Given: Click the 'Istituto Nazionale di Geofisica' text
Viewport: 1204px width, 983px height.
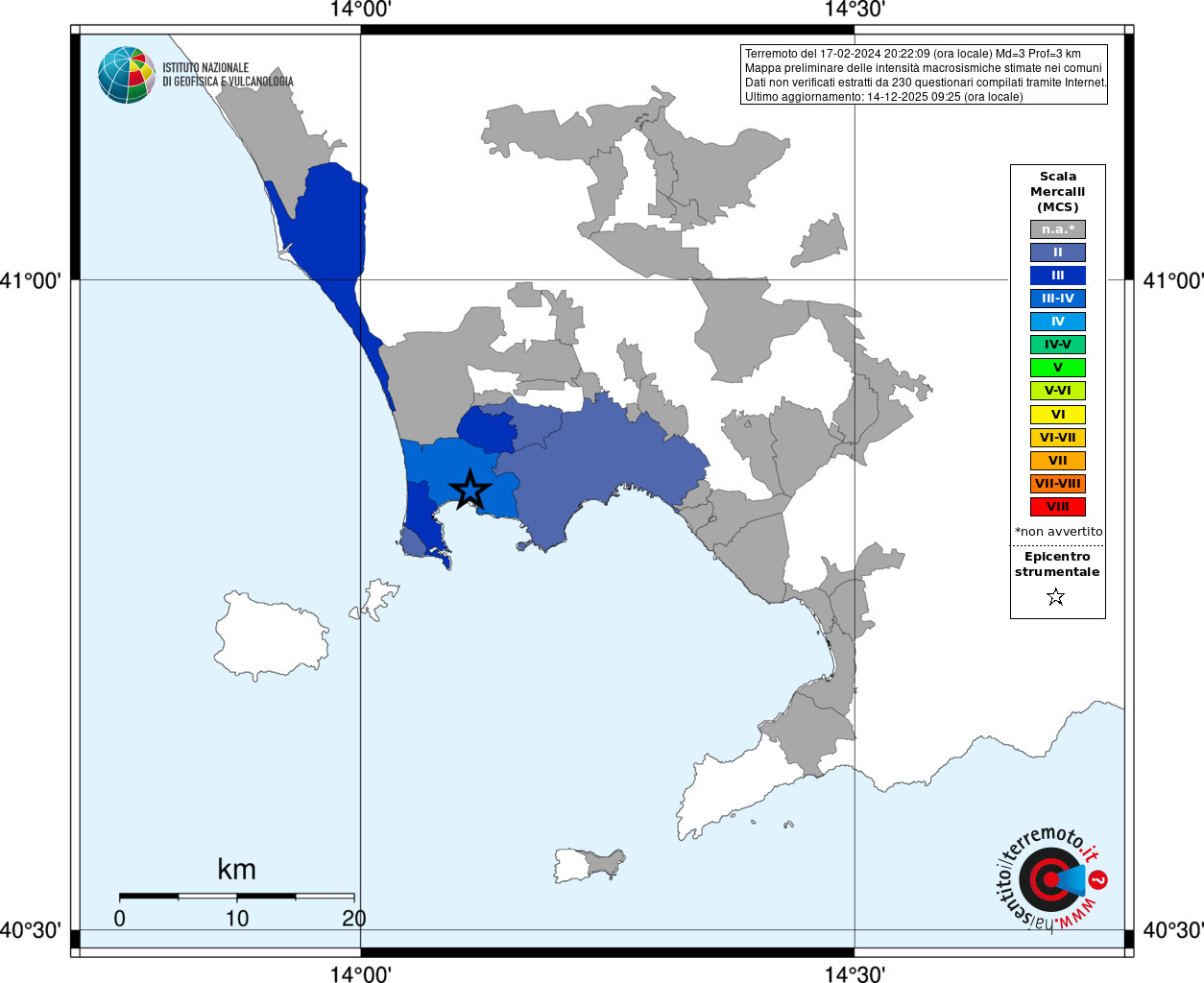Looking at the screenshot, I should point(228,75).
